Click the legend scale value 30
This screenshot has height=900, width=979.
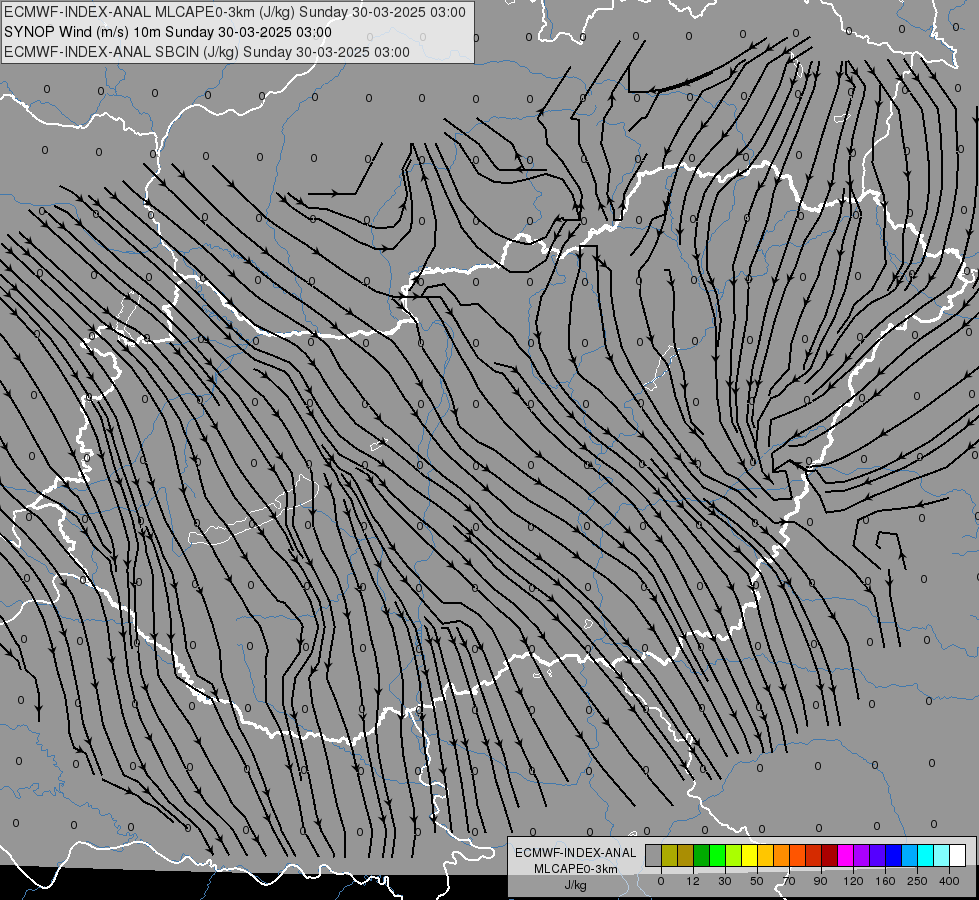tap(725, 881)
